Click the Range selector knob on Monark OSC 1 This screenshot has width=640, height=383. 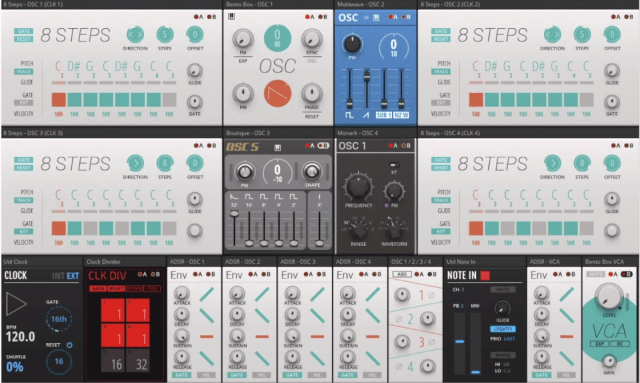(x=358, y=231)
